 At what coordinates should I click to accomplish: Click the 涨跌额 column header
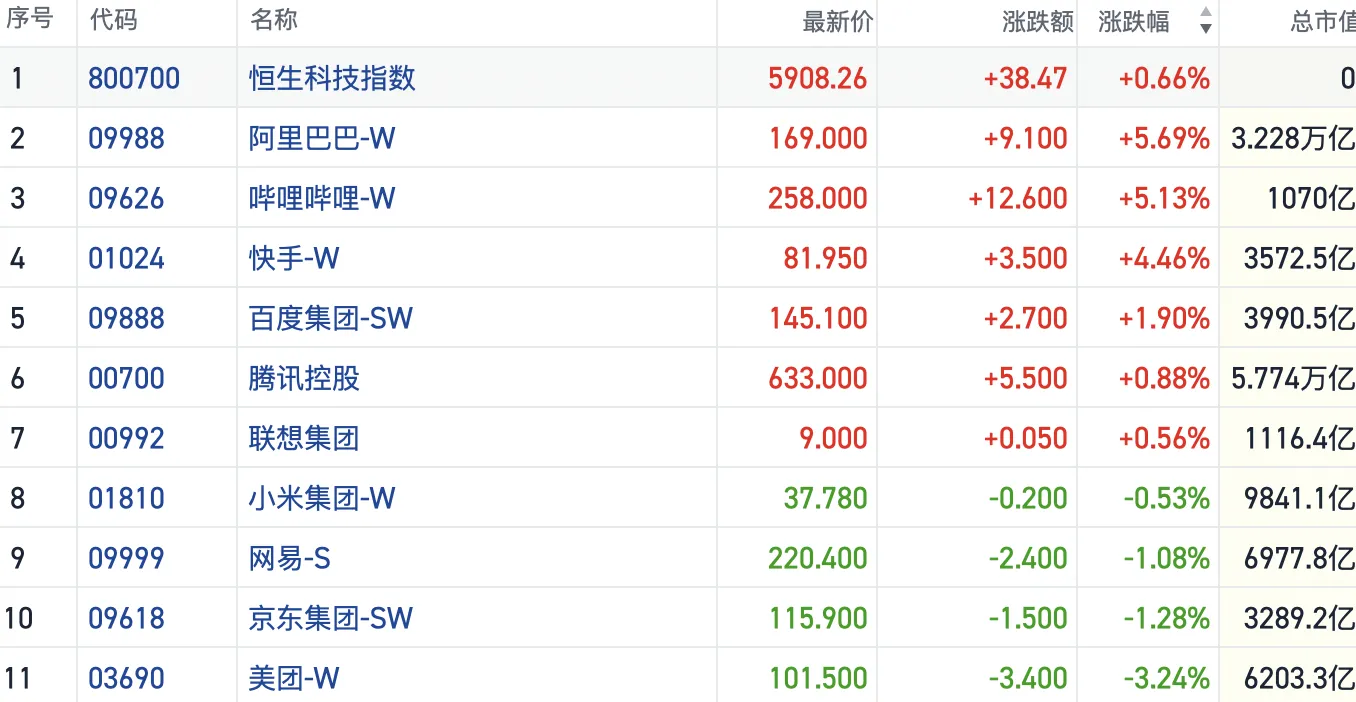click(1037, 22)
